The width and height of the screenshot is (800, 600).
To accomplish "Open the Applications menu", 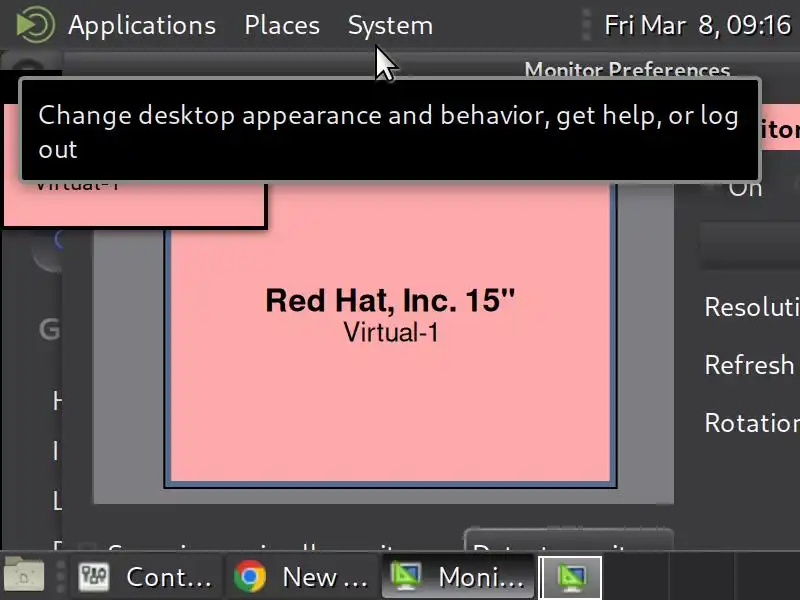I will coord(142,25).
